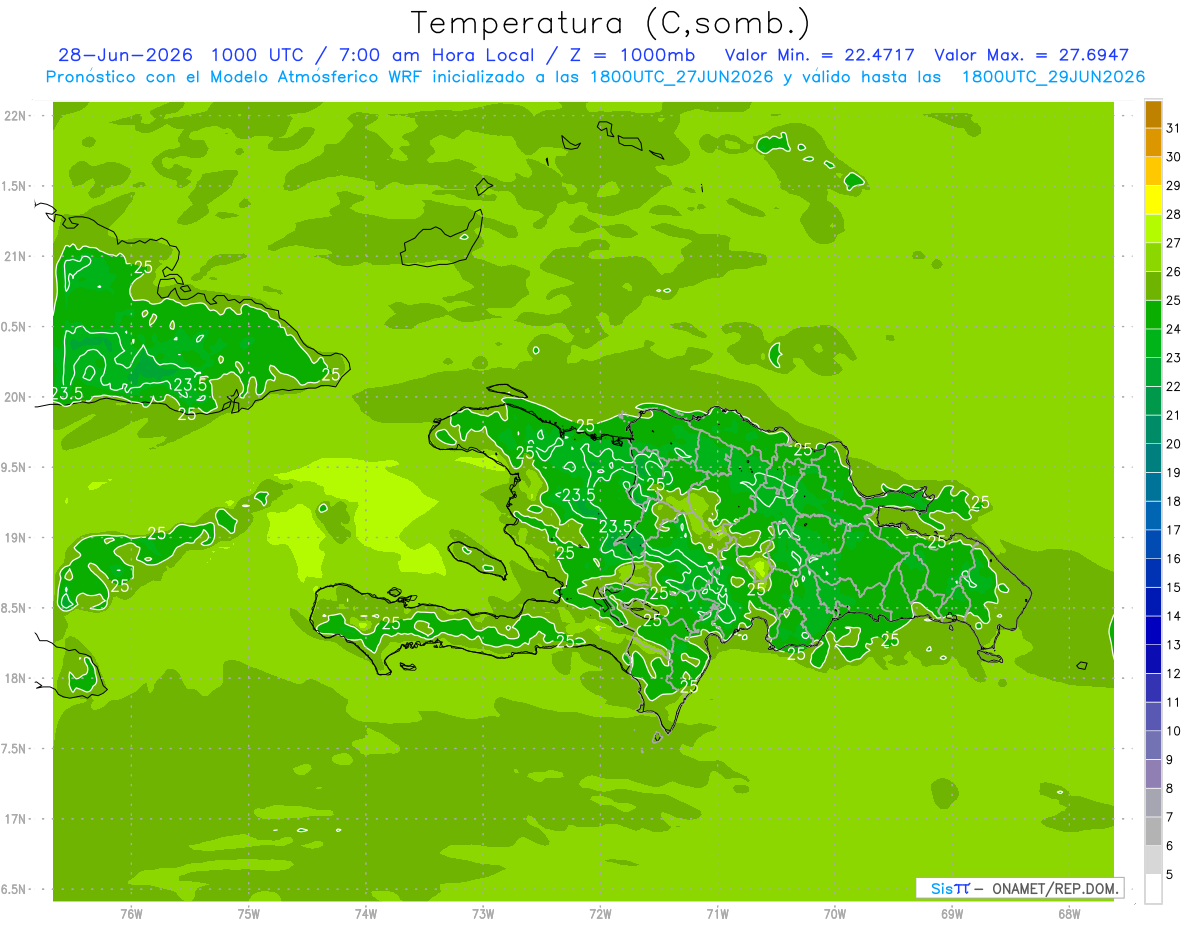Image resolution: width=1200 pixels, height=927 pixels.
Task: Pick the teal swatch between legend 19 and 20
Action: pyautogui.click(x=1153, y=458)
